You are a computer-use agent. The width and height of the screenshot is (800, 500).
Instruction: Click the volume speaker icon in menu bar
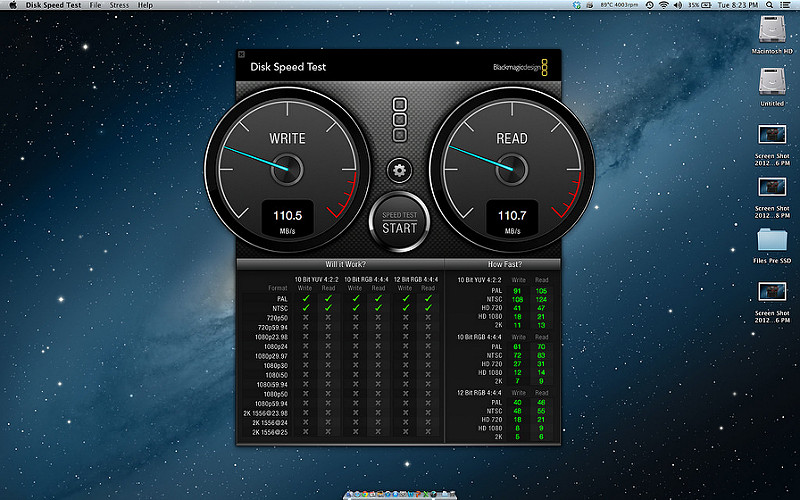pos(678,6)
